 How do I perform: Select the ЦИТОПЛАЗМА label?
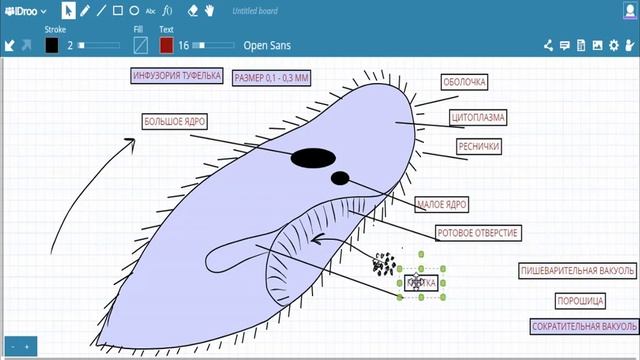[478, 118]
